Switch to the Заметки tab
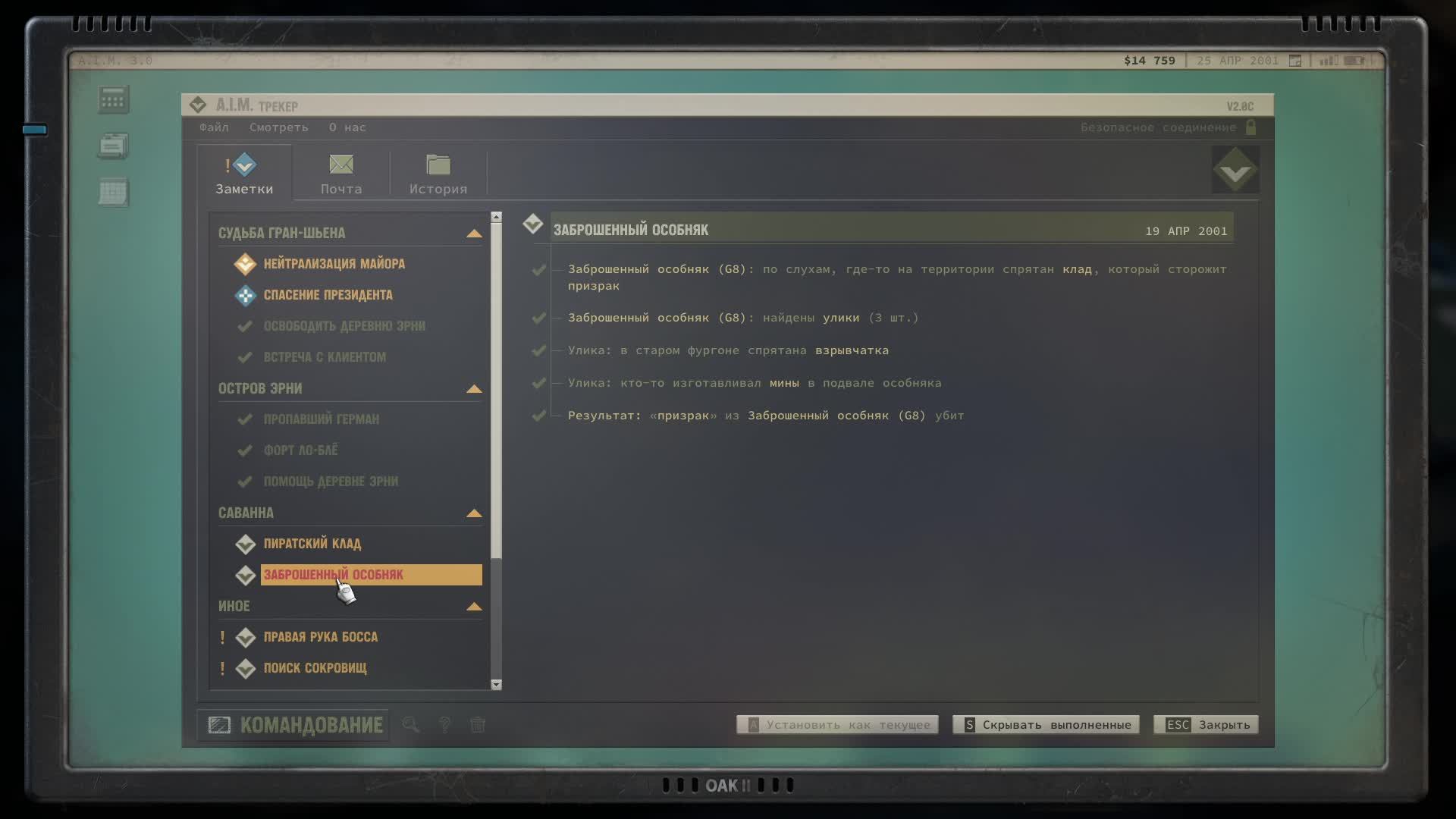Image resolution: width=1456 pixels, height=819 pixels. pyautogui.click(x=244, y=174)
